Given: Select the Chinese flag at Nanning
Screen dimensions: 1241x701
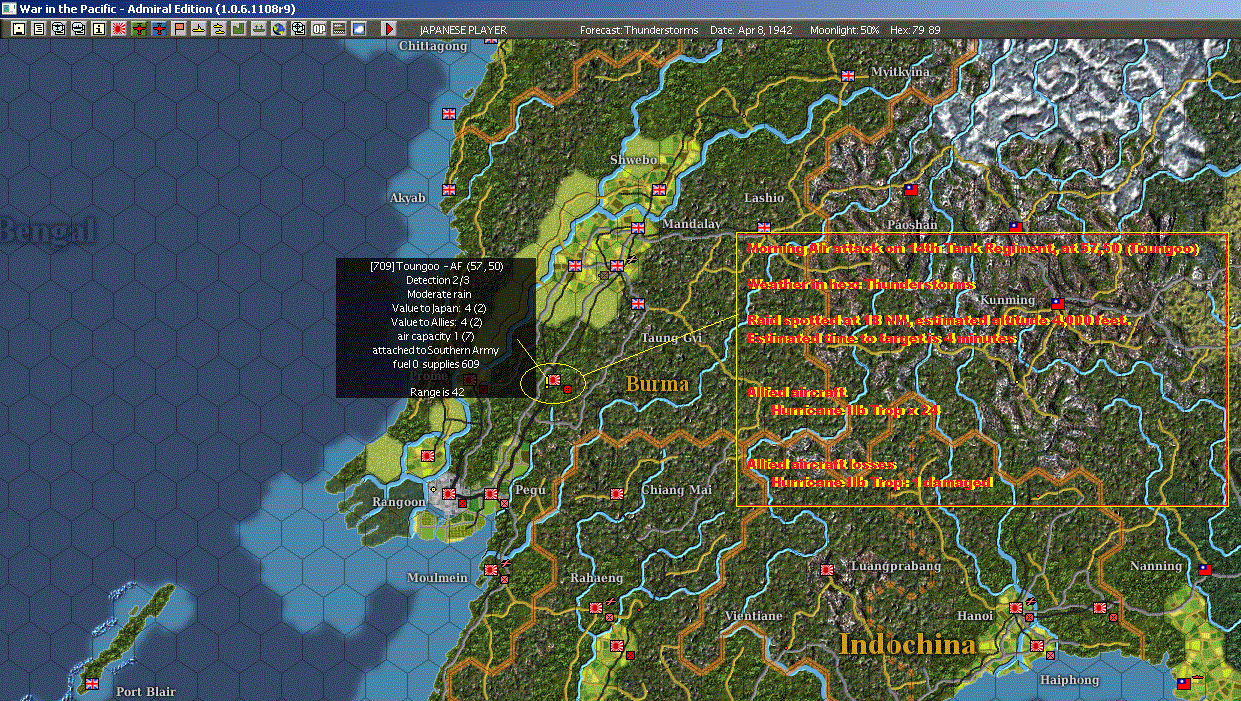Looking at the screenshot, I should pos(1204,569).
